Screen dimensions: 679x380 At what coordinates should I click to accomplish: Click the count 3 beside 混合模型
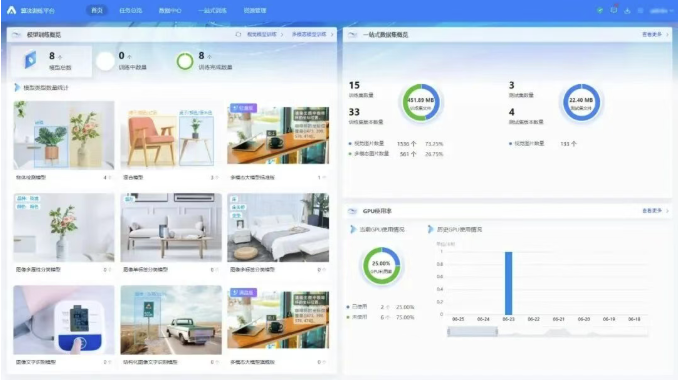pos(213,177)
